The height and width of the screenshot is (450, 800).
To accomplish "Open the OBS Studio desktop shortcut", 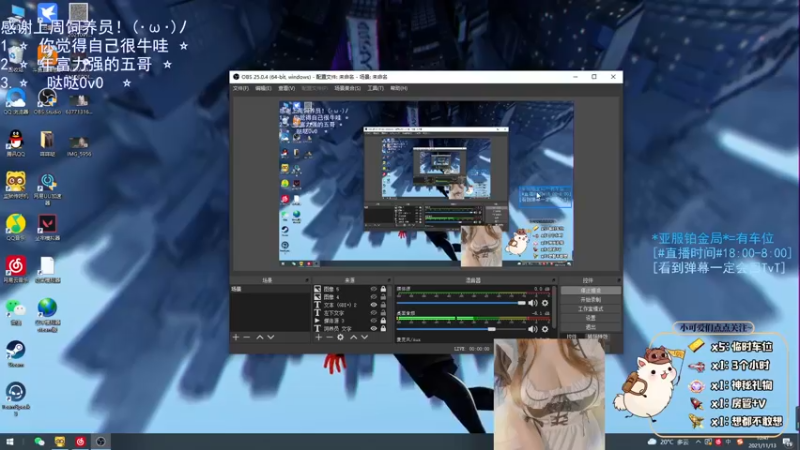I will [47, 101].
